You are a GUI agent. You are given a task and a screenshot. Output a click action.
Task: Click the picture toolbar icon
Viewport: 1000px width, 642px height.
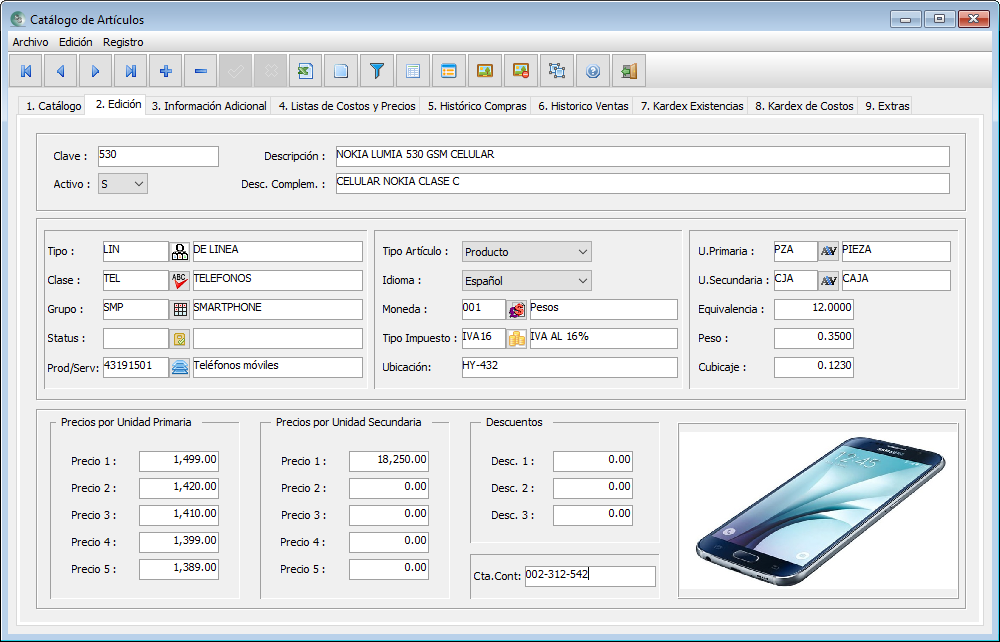click(x=485, y=71)
